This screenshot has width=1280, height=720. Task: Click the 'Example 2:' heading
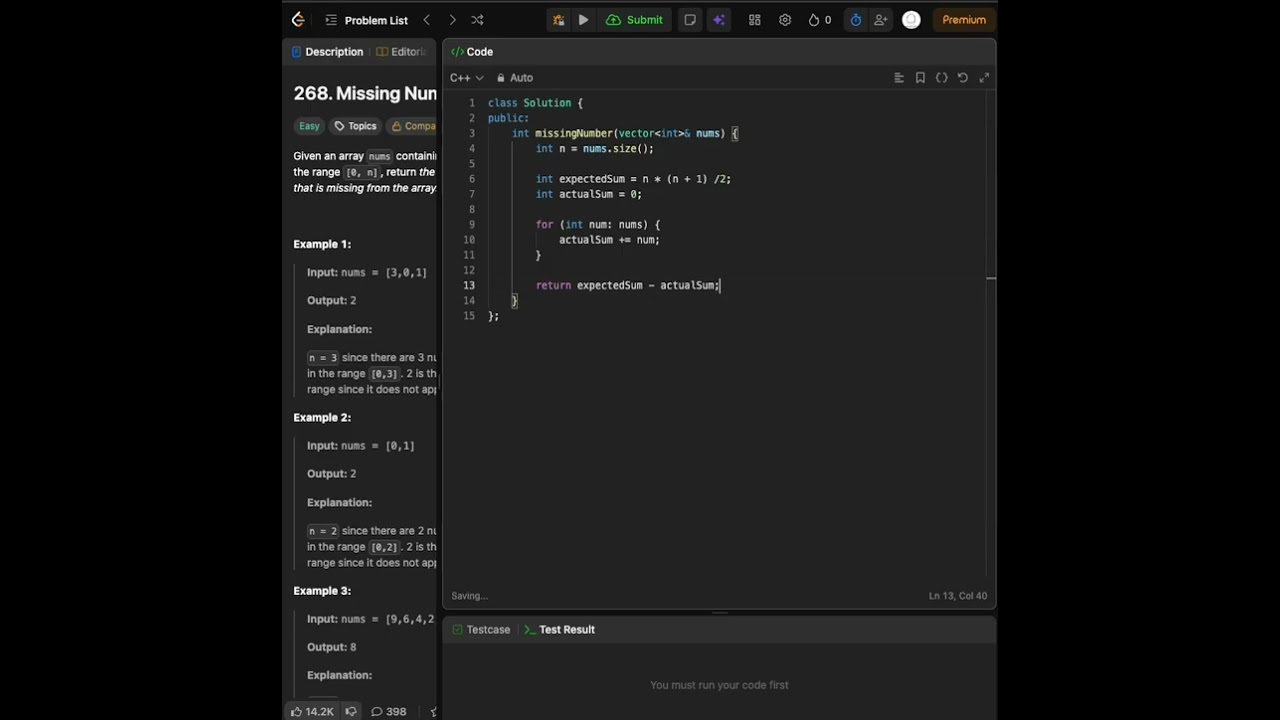pos(322,417)
